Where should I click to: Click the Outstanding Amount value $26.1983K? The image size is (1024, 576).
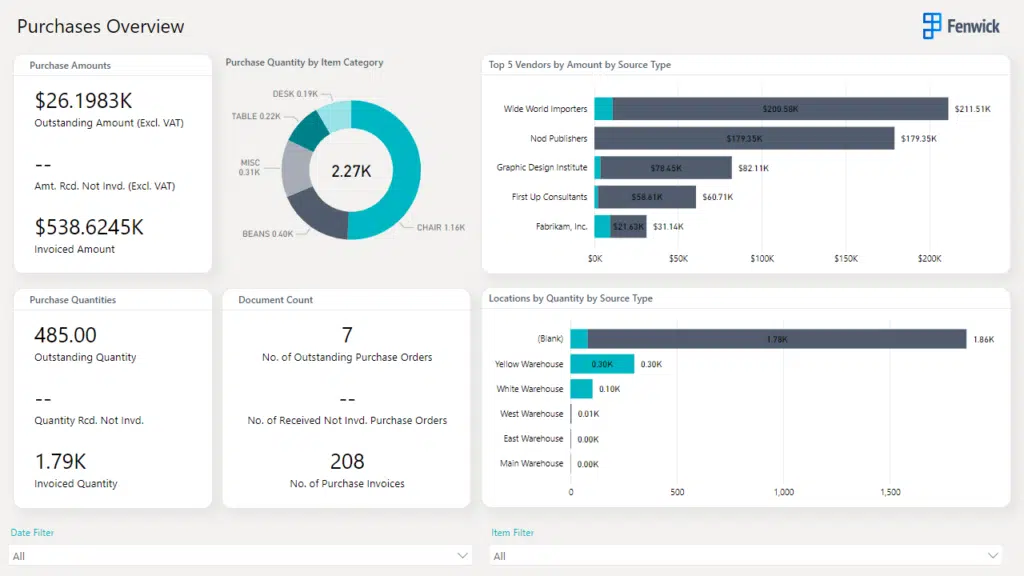84,101
